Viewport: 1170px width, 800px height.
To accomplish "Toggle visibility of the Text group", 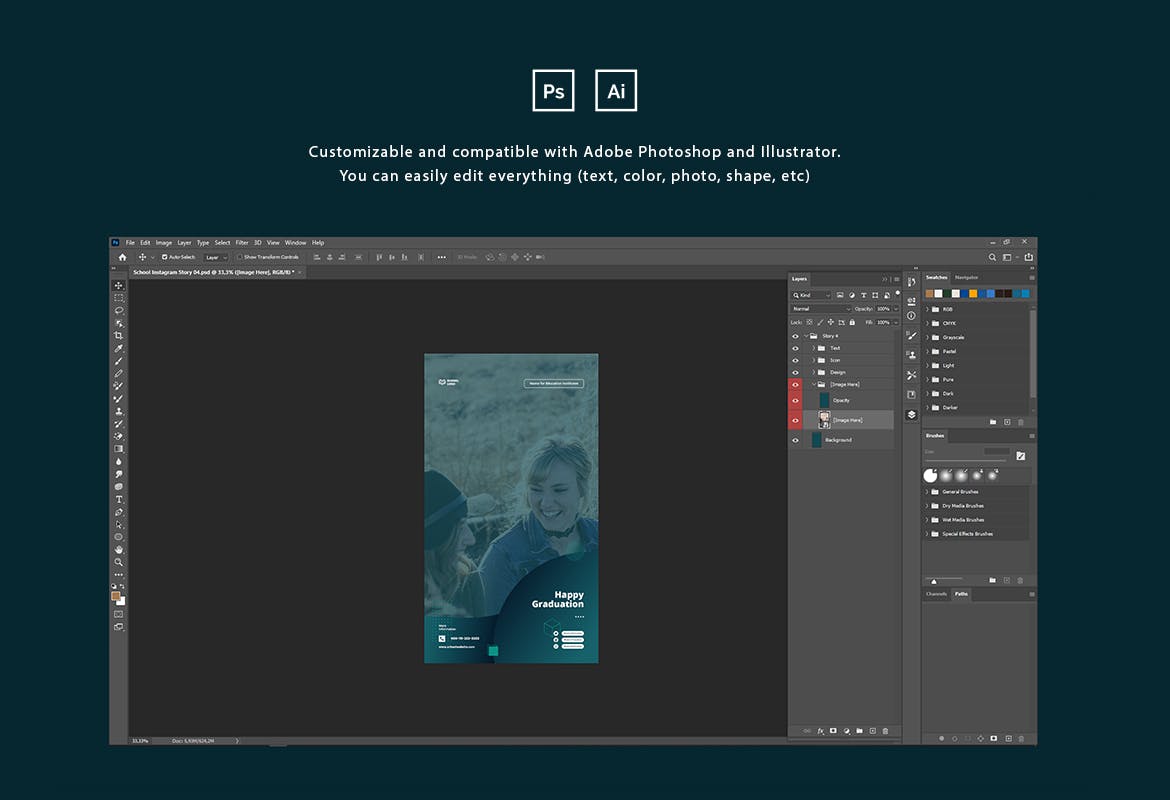I will [795, 348].
